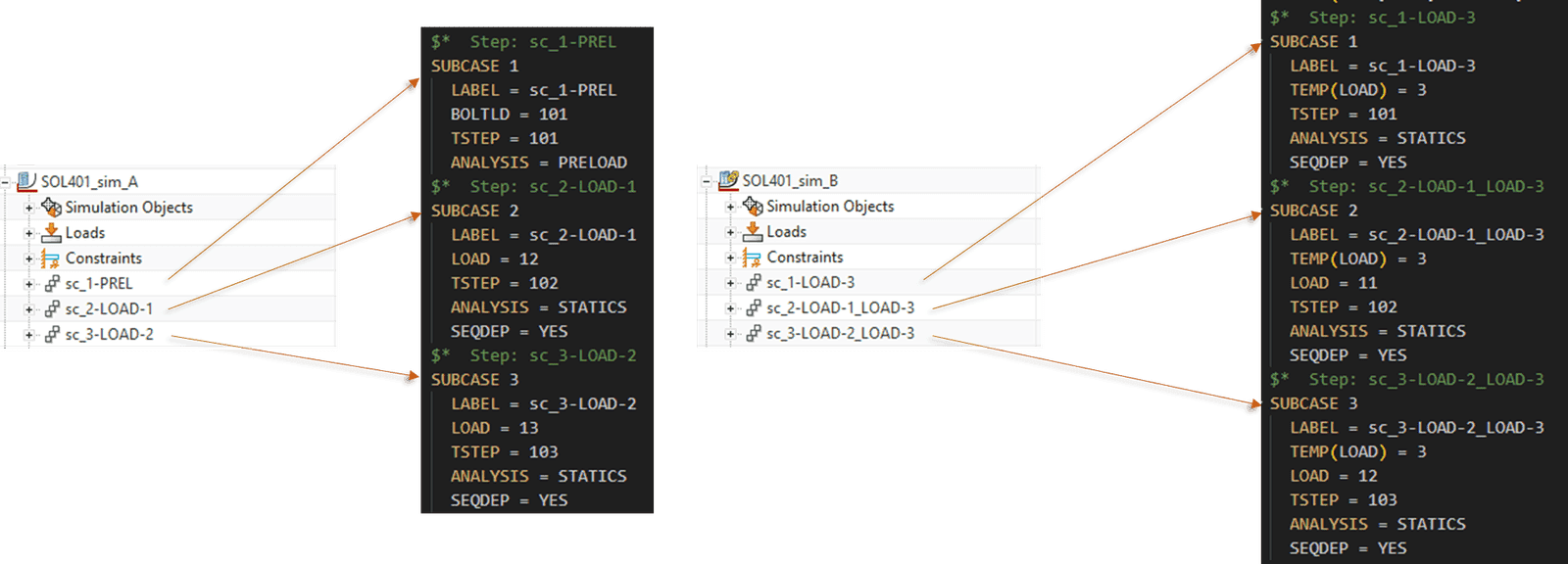The width and height of the screenshot is (1568, 564).
Task: Select Constraints label in SOL401_sim_A
Action: 104,258
